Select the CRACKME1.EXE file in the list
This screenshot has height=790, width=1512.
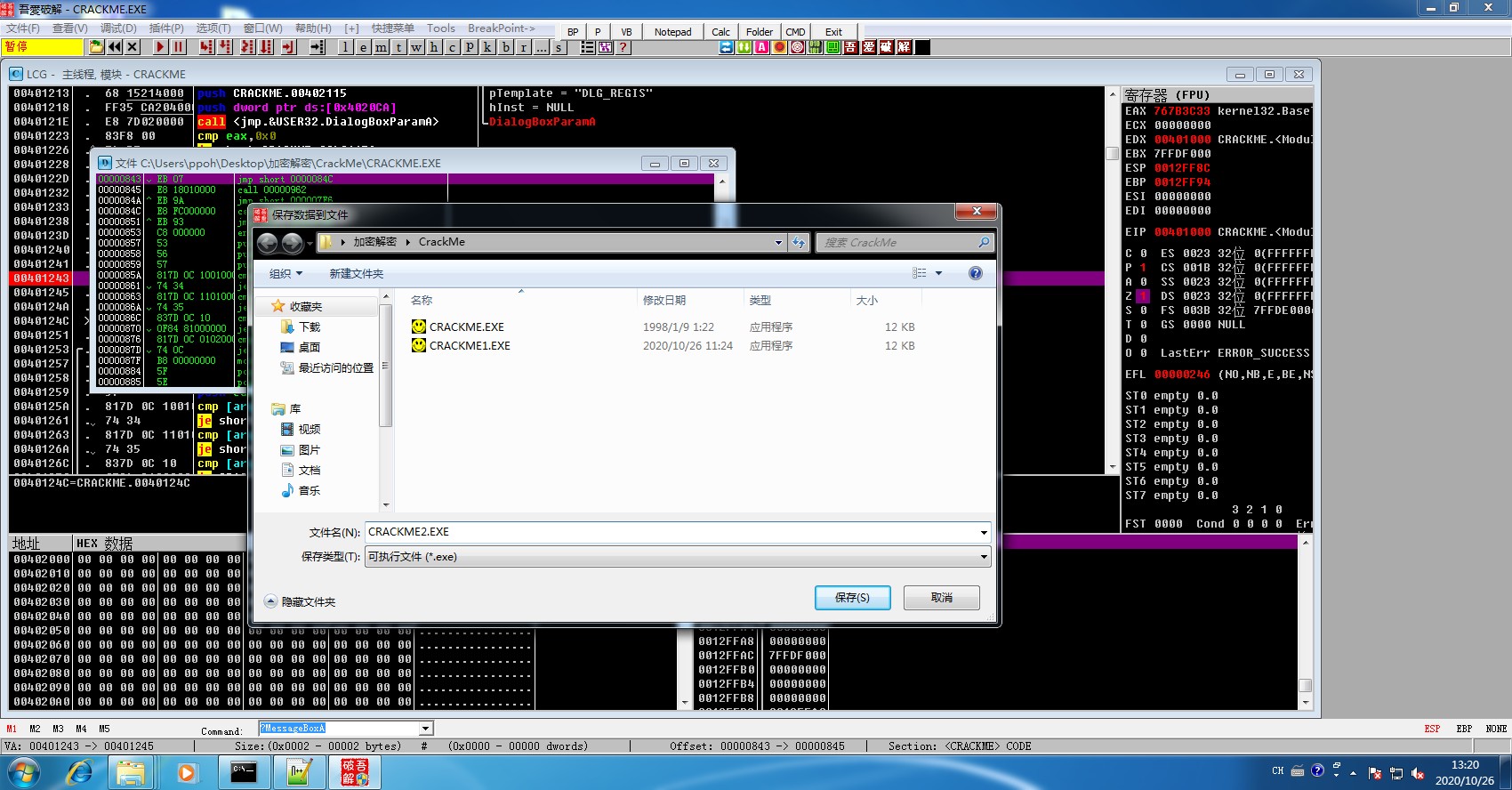470,346
